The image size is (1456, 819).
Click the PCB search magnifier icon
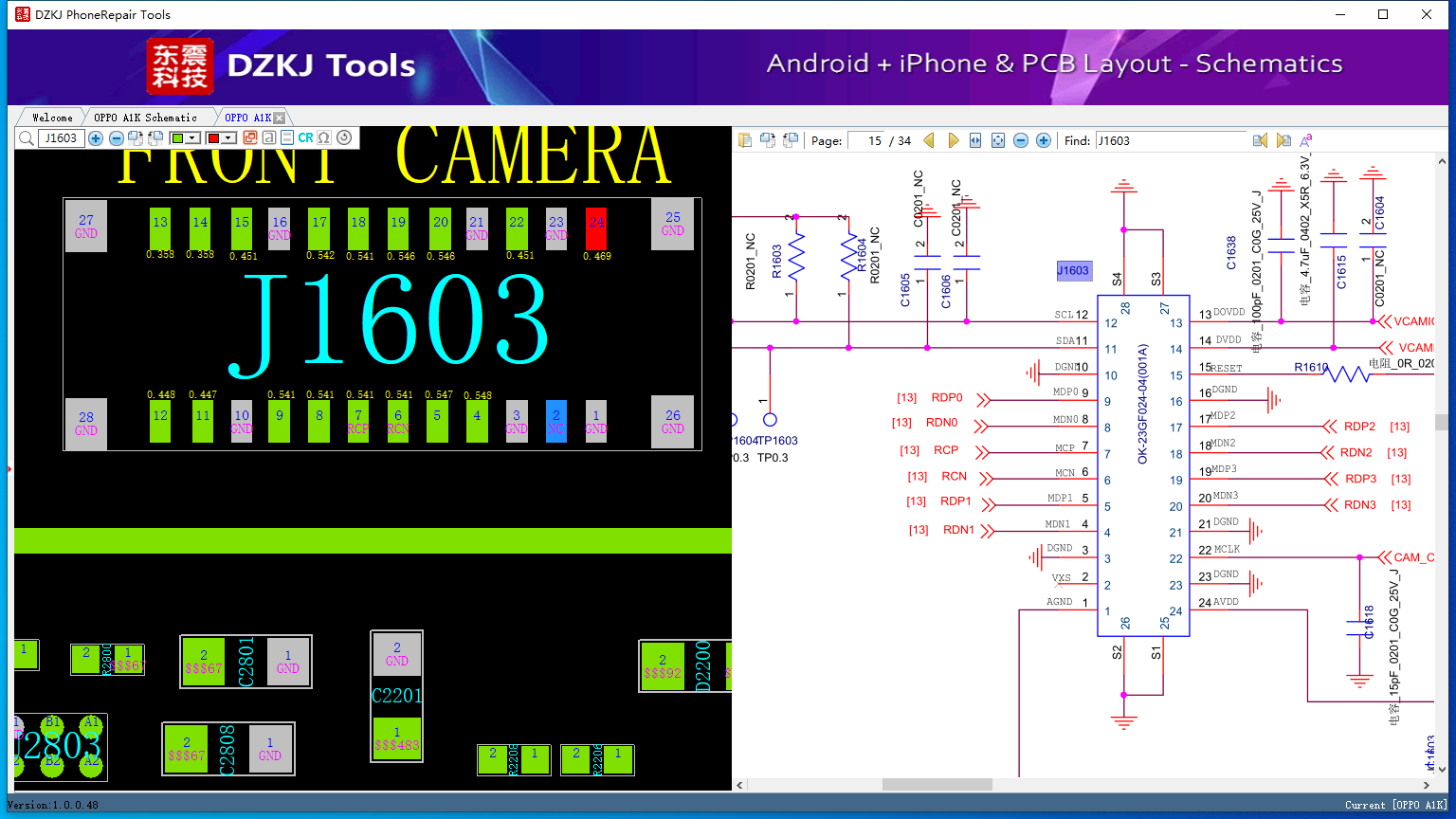click(26, 138)
